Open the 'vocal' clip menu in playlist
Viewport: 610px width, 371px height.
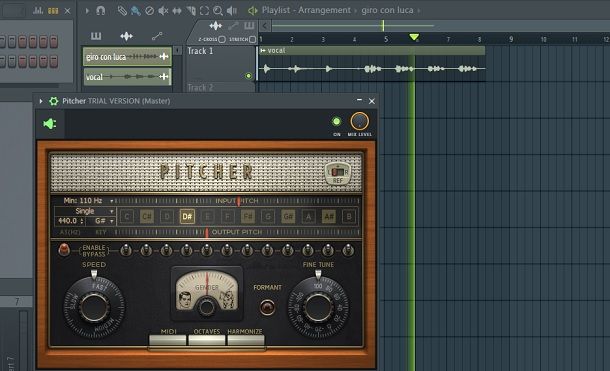coord(263,51)
